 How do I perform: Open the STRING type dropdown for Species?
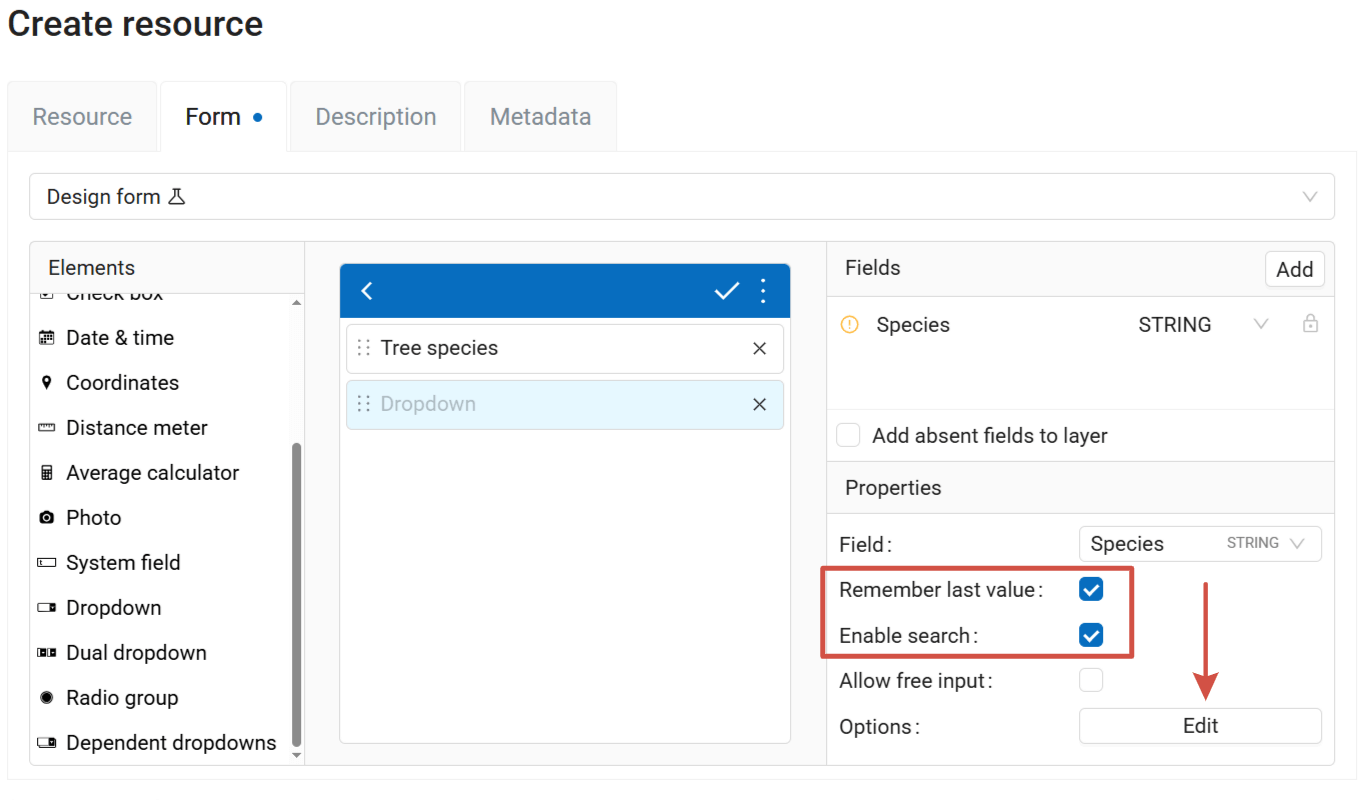click(1260, 324)
